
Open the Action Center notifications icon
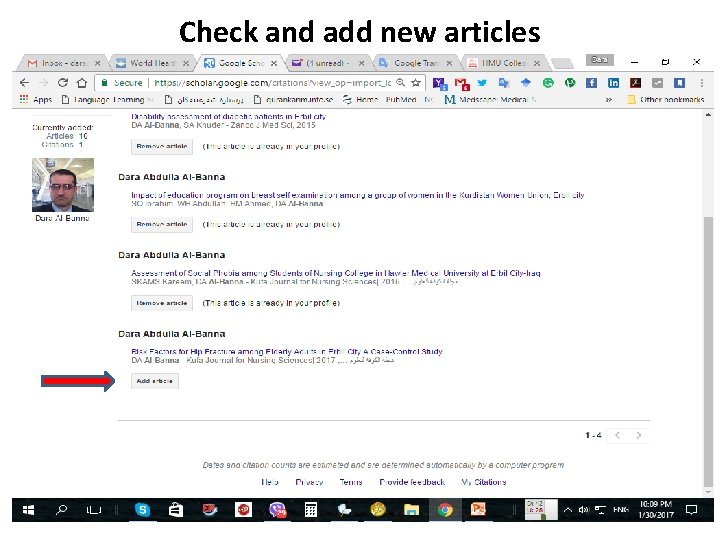pos(691,510)
